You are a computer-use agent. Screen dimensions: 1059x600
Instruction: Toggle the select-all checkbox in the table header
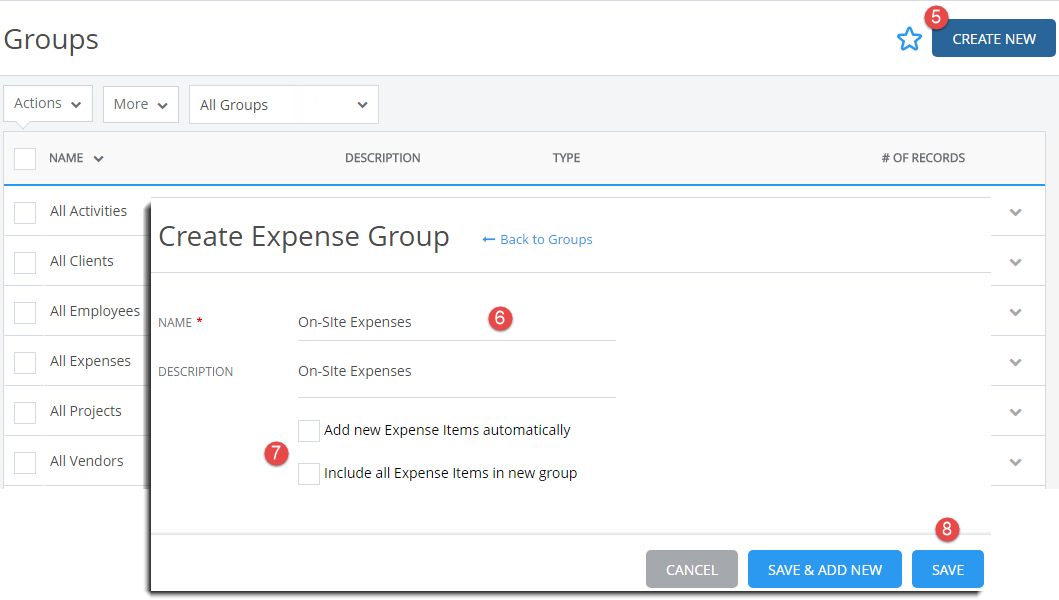(x=24, y=157)
